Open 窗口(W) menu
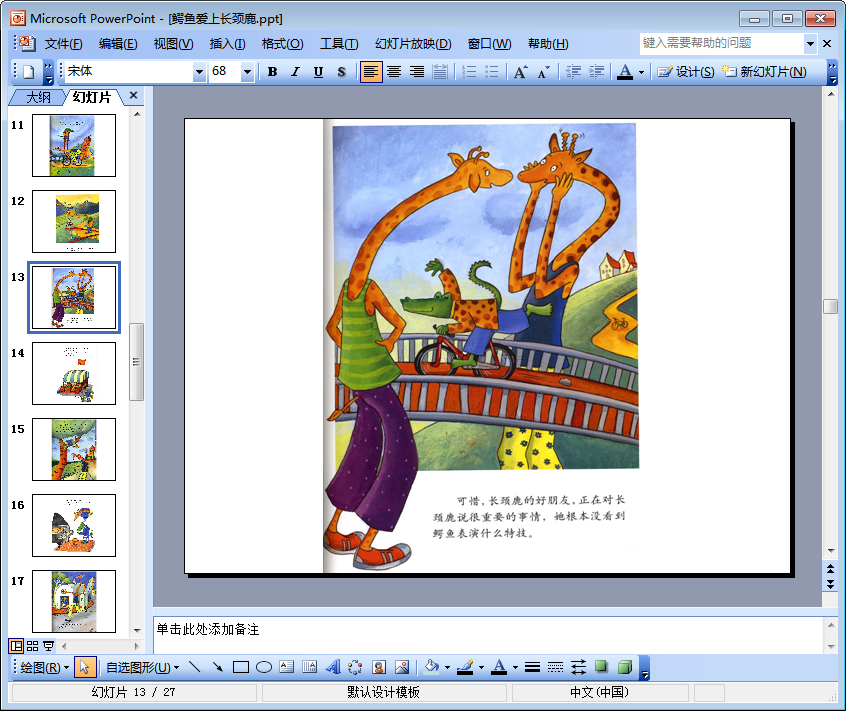Screen dimensions: 846x711 point(489,44)
